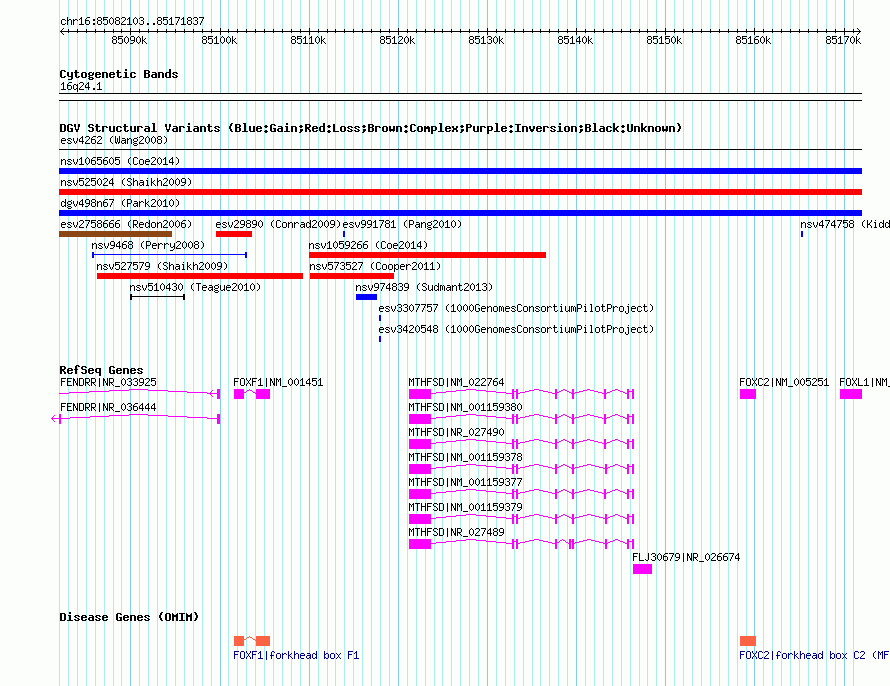This screenshot has width=890, height=686.
Task: Select the MTHFSD NM_001159377 transcript glyph
Action: click(521, 494)
